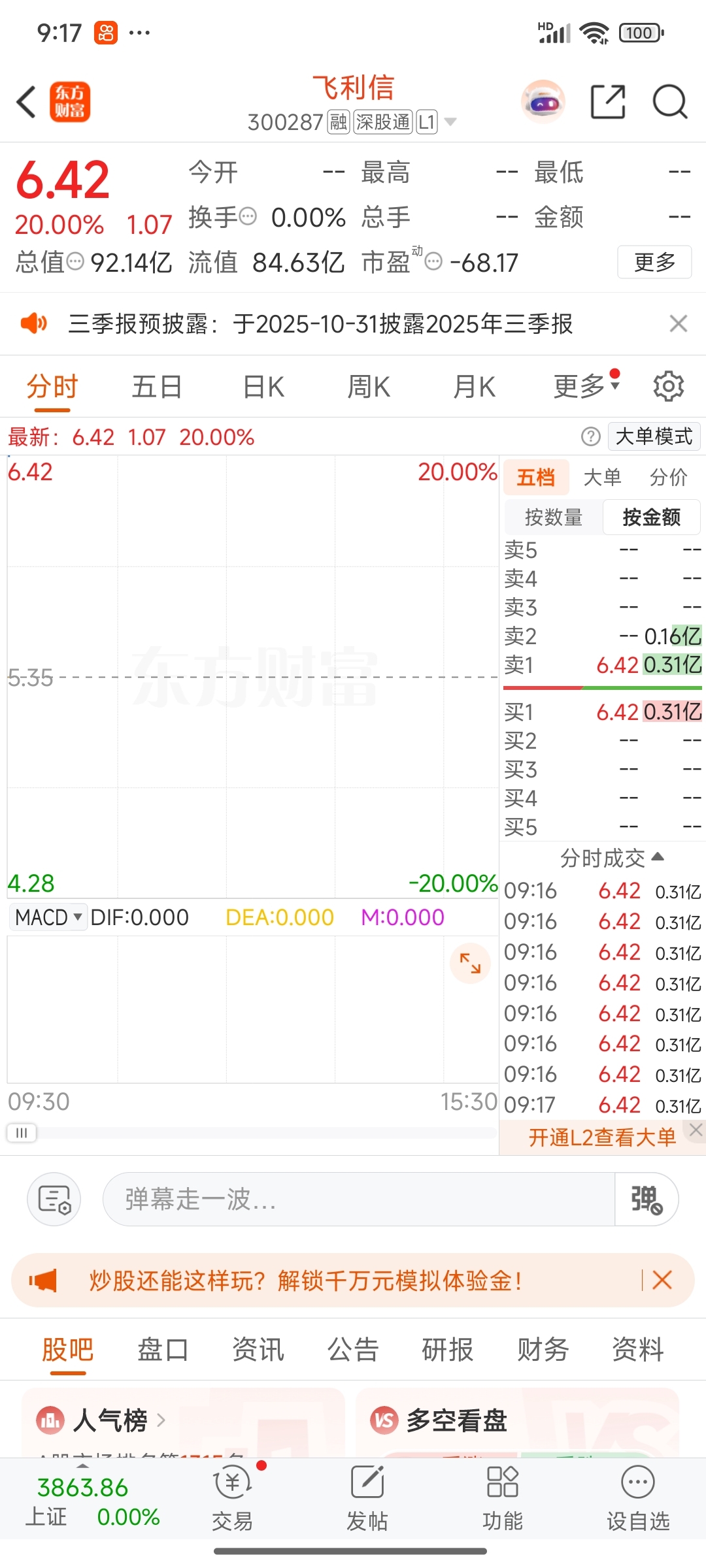This screenshot has width=706, height=1568.
Task: Open the 财务 tab
Action: click(x=543, y=1349)
